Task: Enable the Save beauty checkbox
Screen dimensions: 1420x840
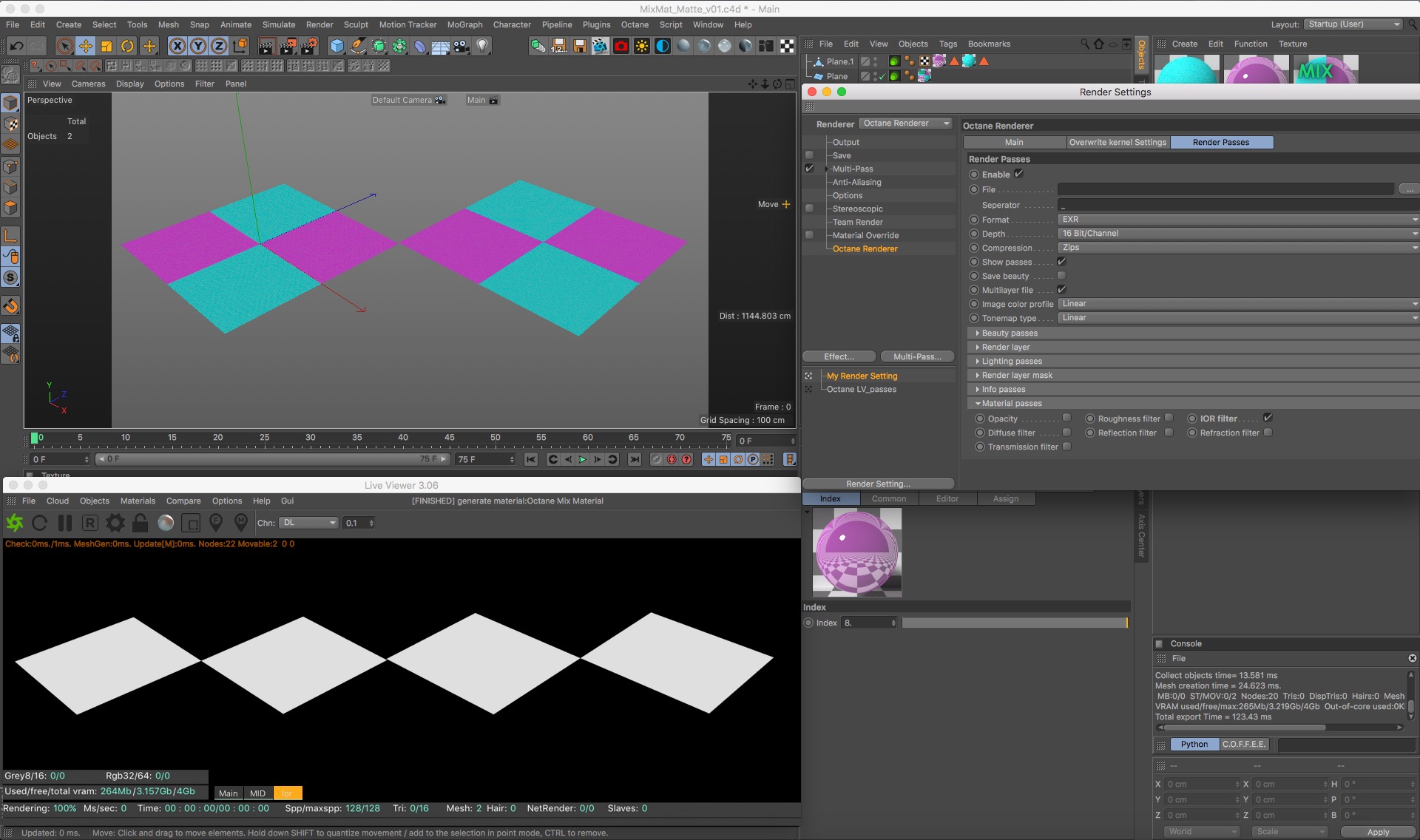Action: click(1062, 276)
